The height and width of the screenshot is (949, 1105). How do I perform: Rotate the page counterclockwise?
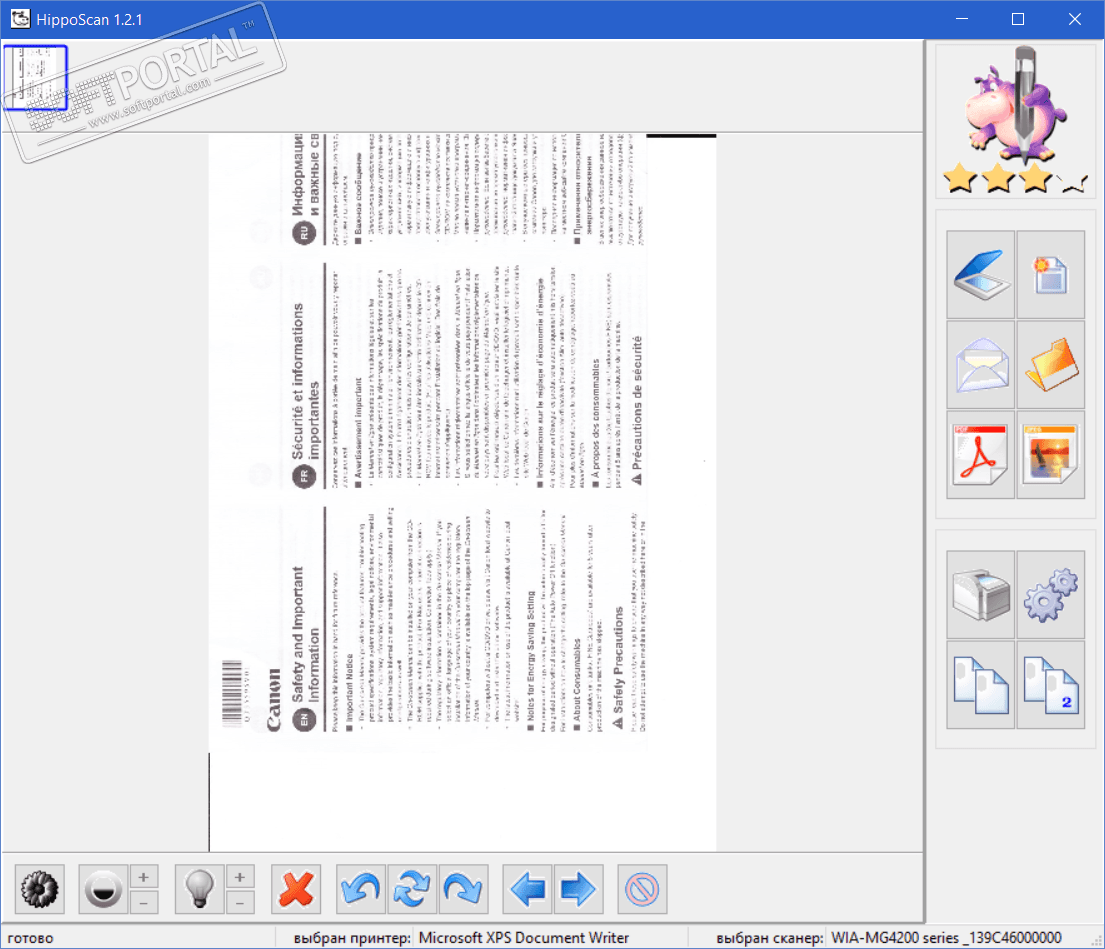[x=361, y=889]
